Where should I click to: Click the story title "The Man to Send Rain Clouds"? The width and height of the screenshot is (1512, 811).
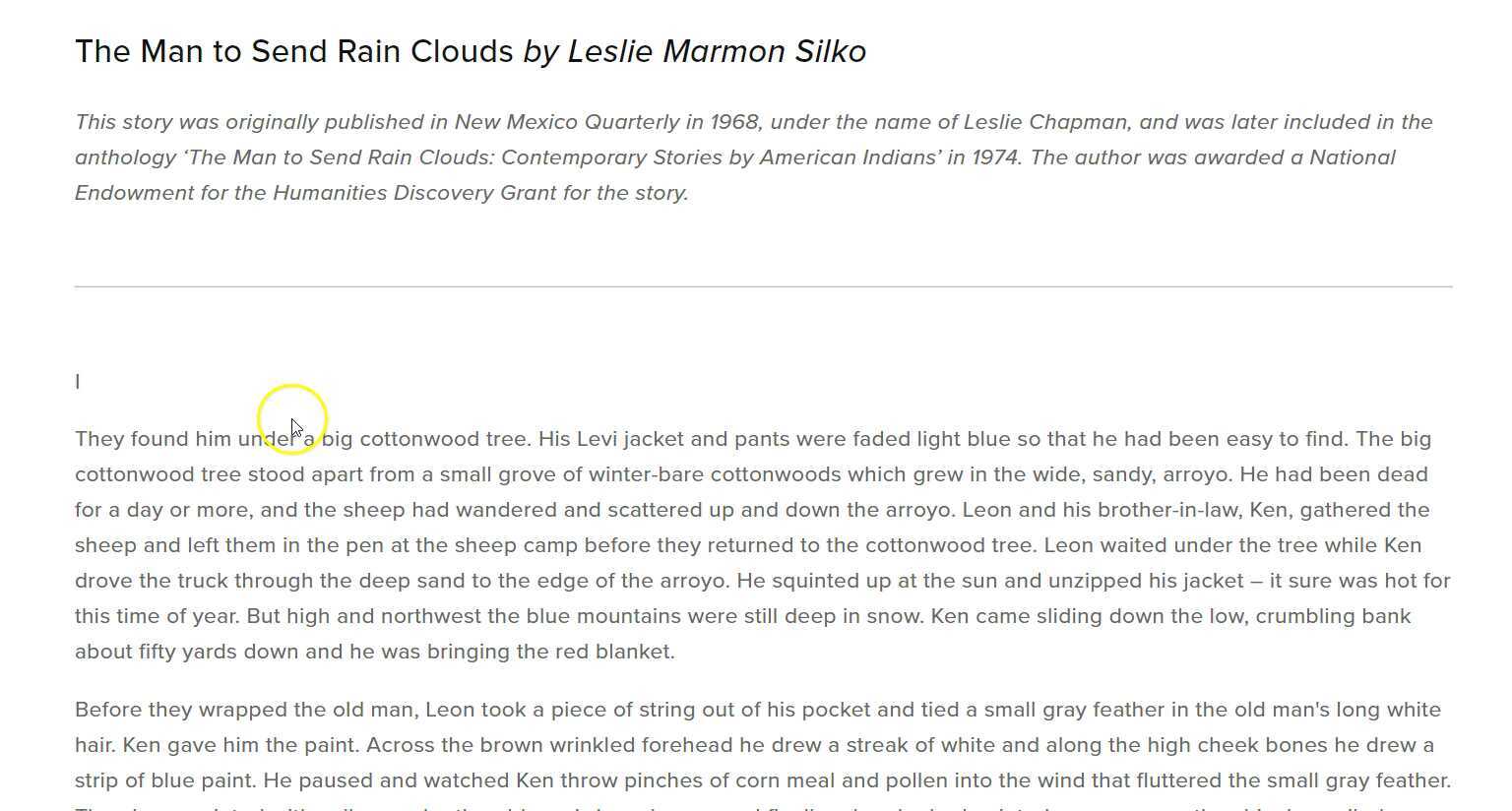[x=293, y=51]
